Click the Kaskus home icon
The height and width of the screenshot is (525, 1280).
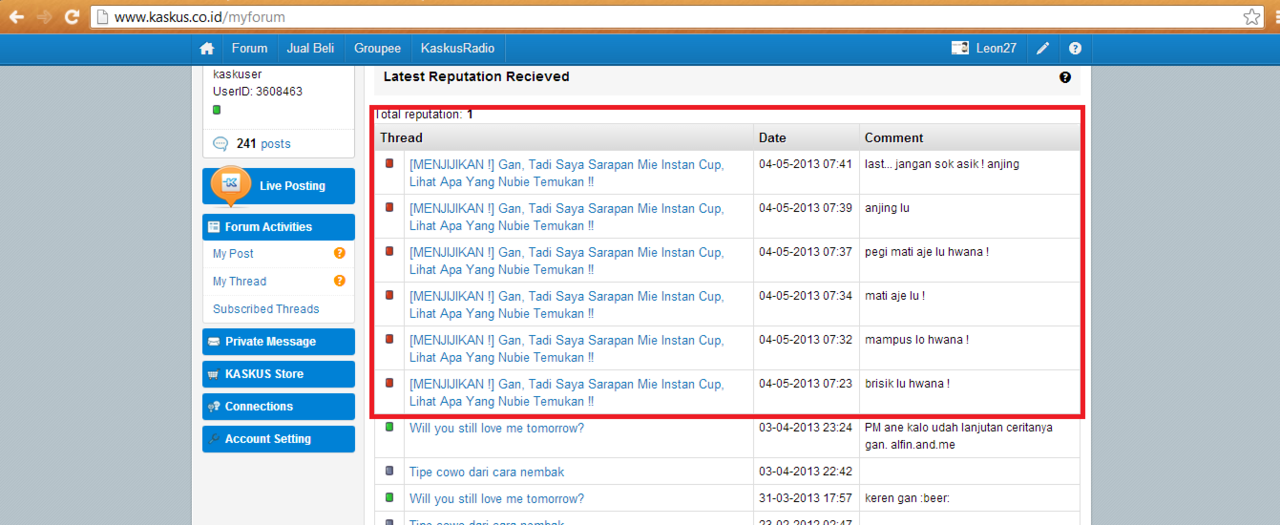pyautogui.click(x=207, y=48)
